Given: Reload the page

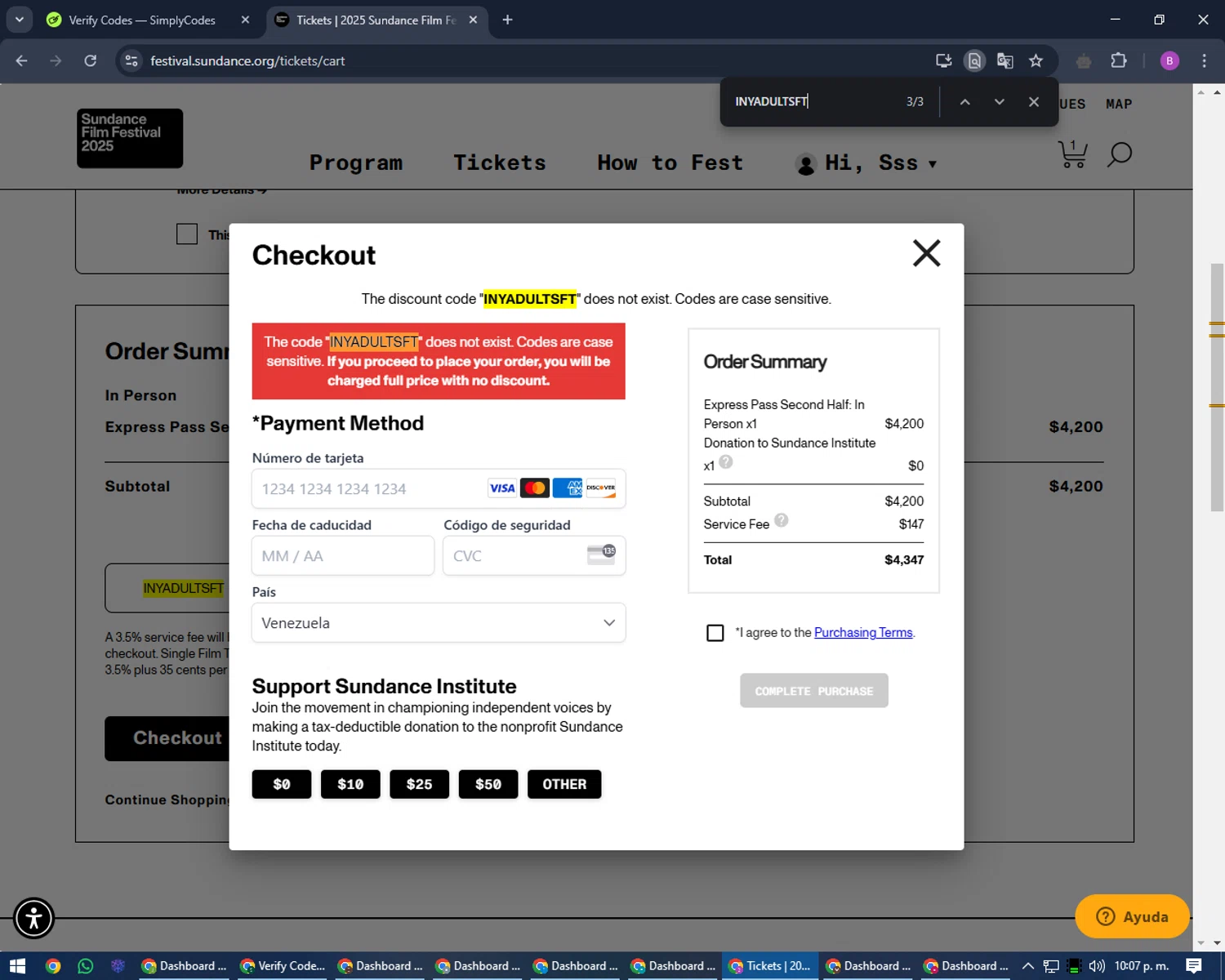Looking at the screenshot, I should [x=90, y=60].
